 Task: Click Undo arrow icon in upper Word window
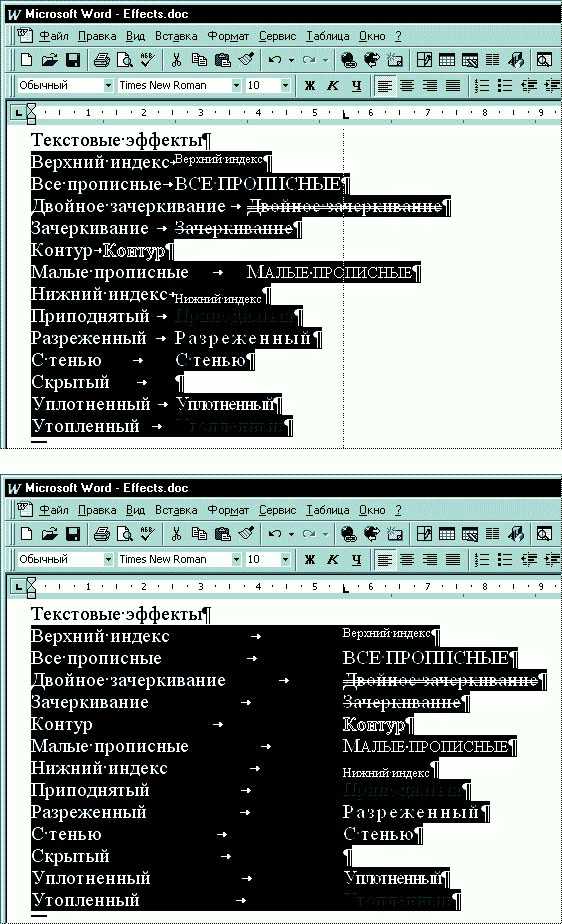[275, 60]
